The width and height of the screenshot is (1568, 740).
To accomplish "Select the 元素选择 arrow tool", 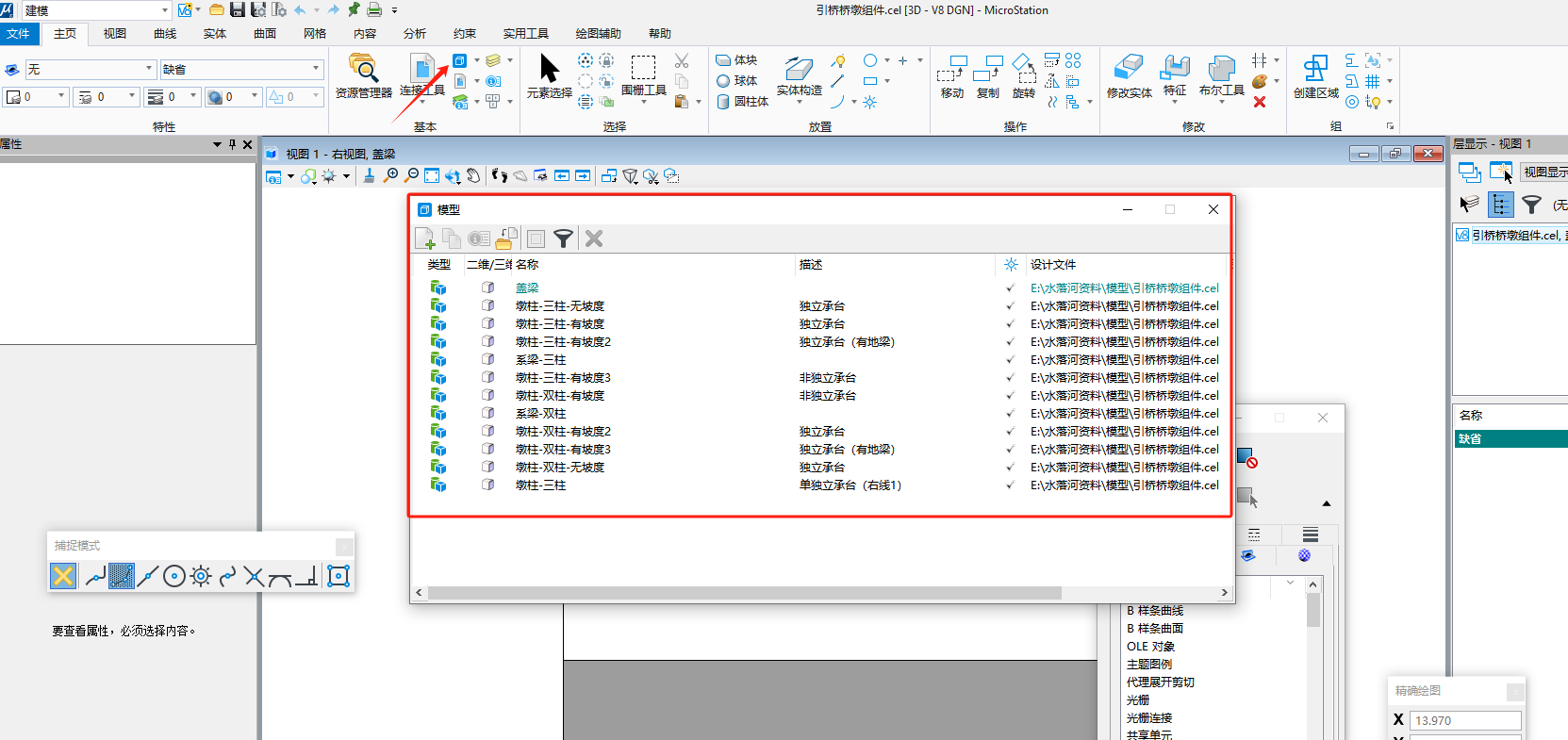I will pos(549,76).
